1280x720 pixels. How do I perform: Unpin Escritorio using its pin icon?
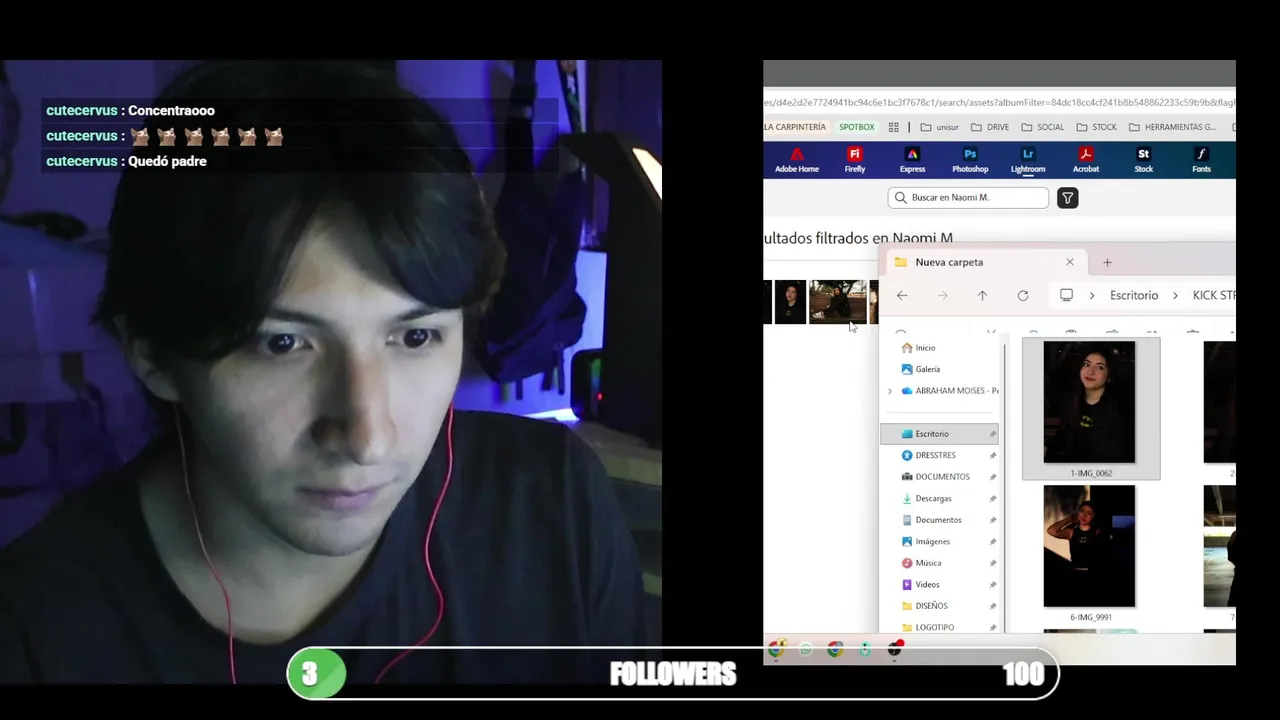pyautogui.click(x=993, y=434)
